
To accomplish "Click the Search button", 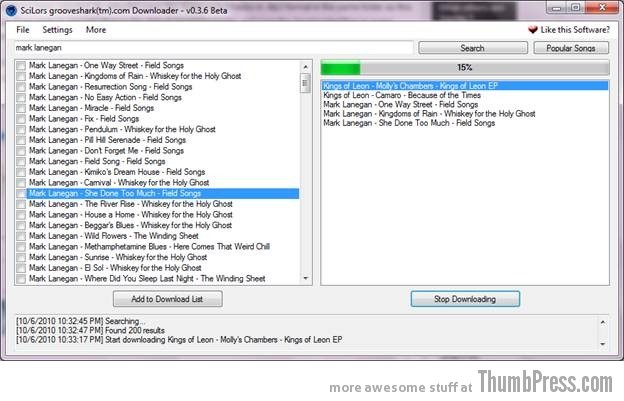I will click(x=473, y=48).
